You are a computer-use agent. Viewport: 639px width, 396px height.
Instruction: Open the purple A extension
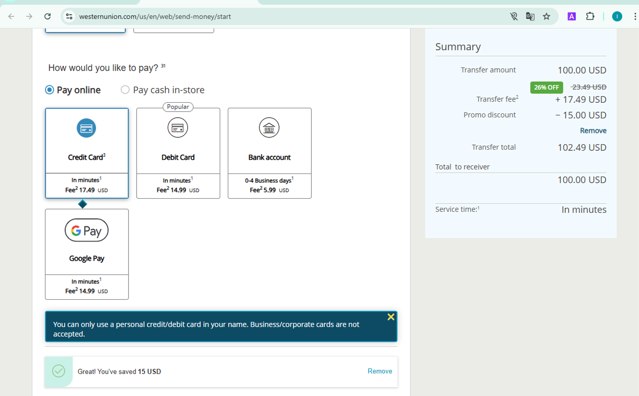click(x=571, y=16)
